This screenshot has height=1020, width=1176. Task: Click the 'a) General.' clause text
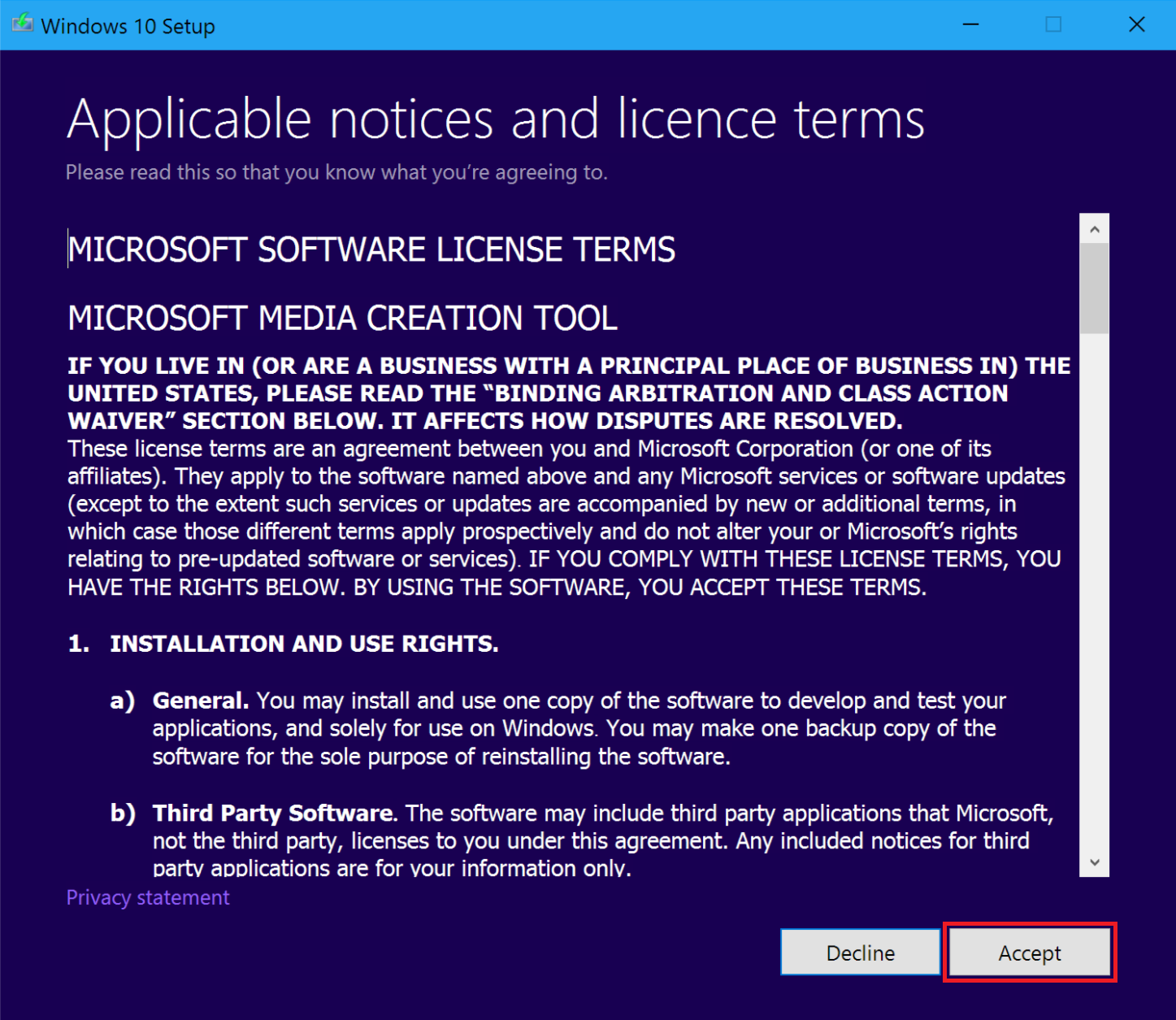tap(579, 728)
